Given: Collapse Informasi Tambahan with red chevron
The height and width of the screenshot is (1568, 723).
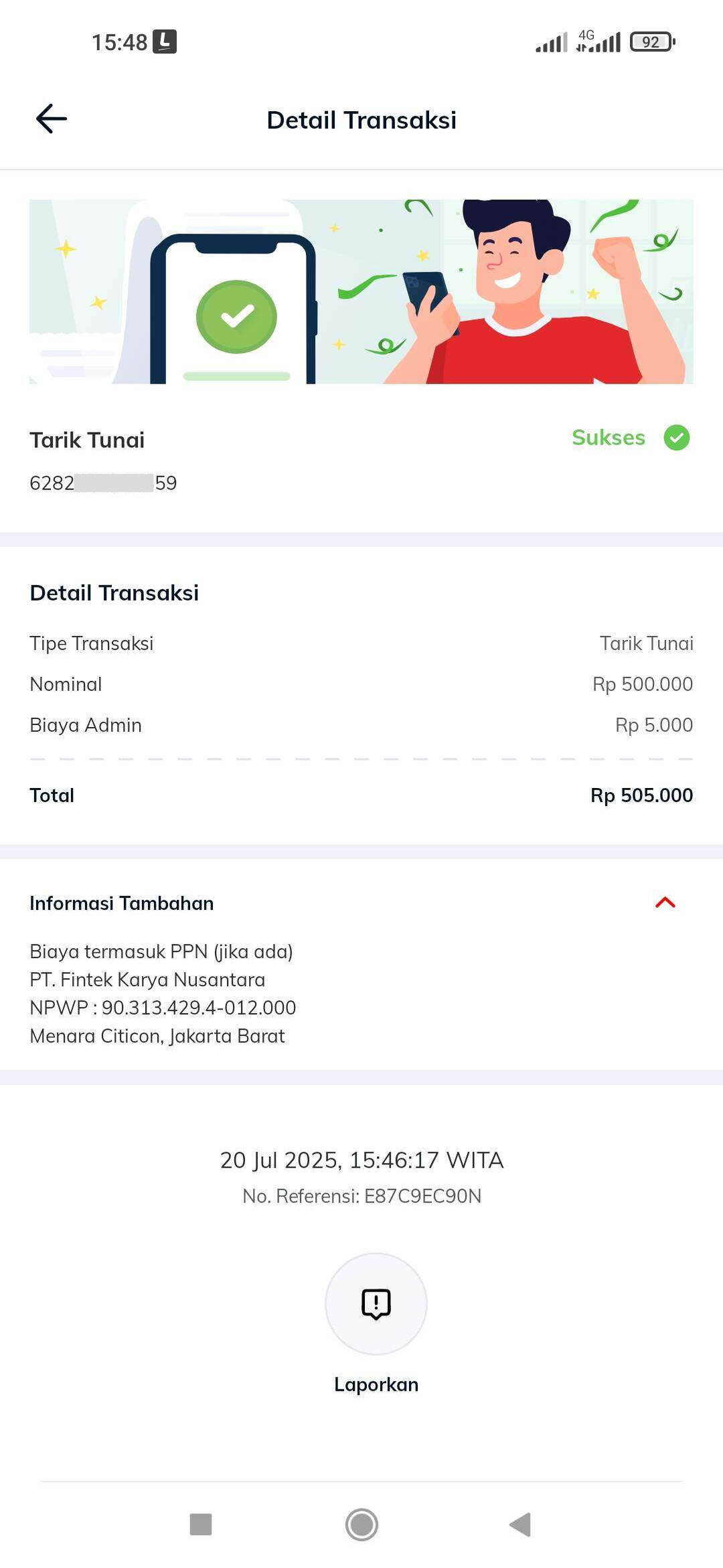Looking at the screenshot, I should click(x=665, y=903).
